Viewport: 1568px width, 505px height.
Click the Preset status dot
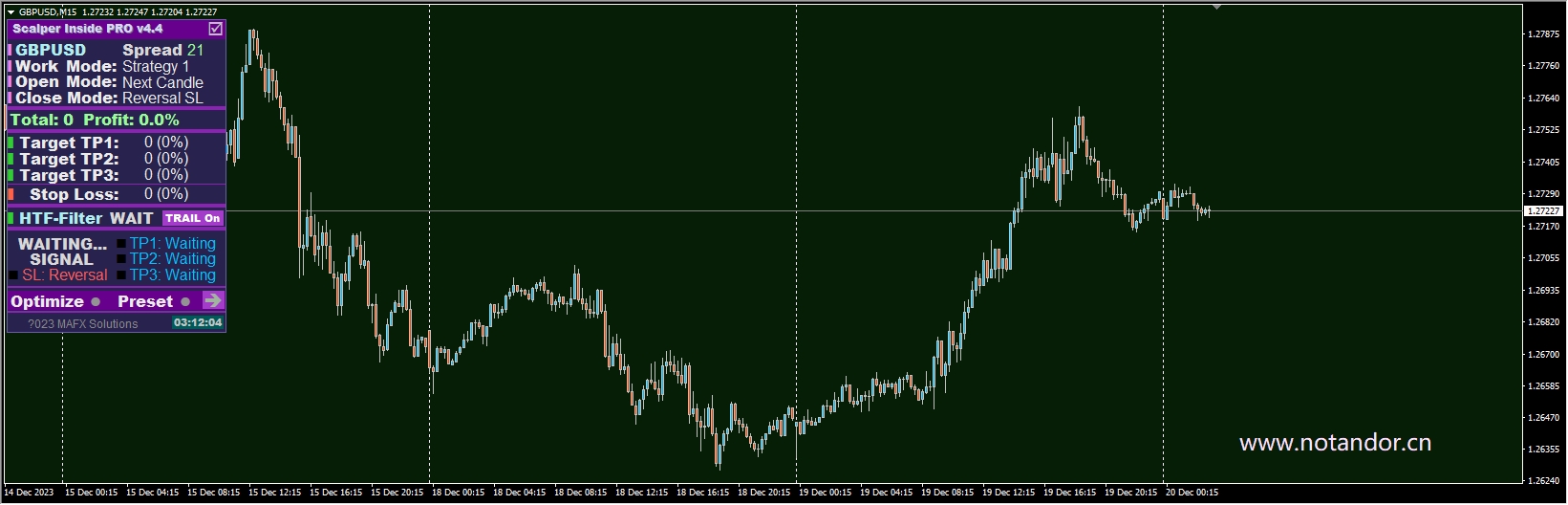point(185,301)
